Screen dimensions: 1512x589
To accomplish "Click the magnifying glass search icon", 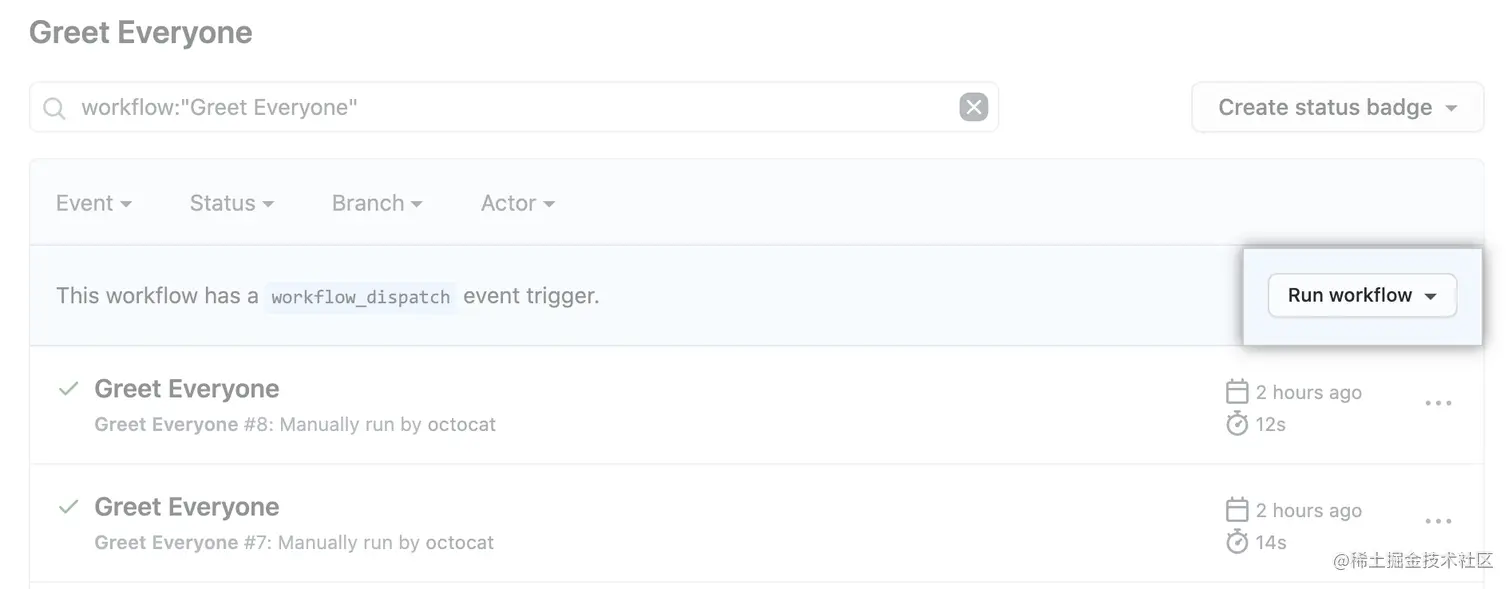I will (x=54, y=107).
